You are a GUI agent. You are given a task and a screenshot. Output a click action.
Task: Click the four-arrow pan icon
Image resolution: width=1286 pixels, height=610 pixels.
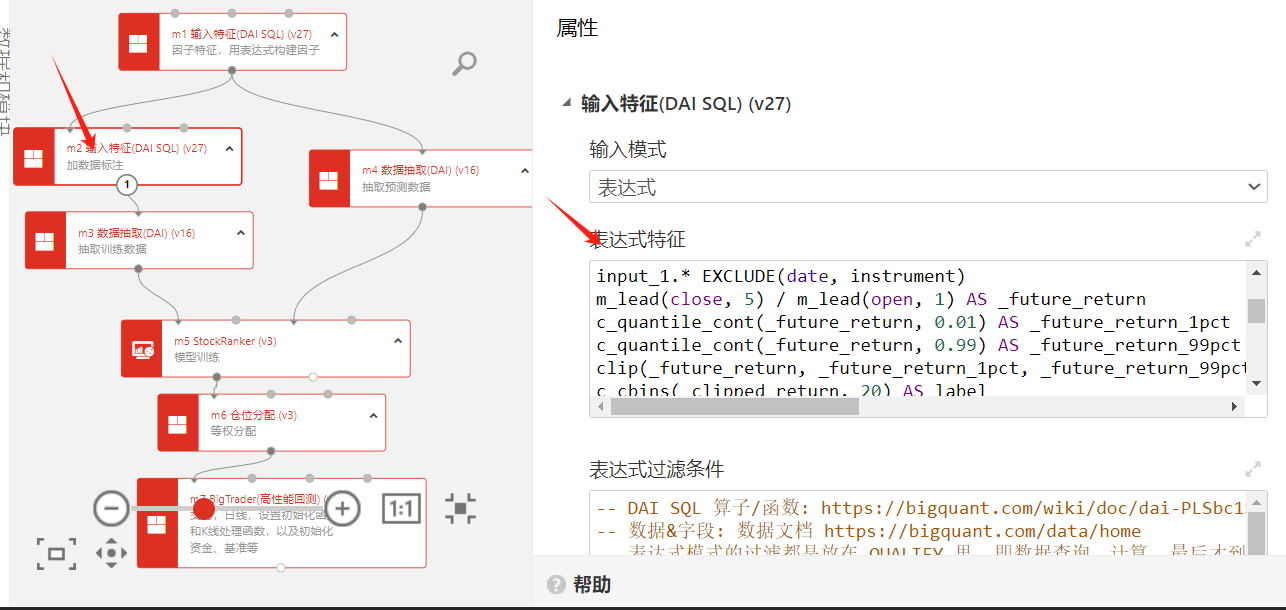coord(111,552)
